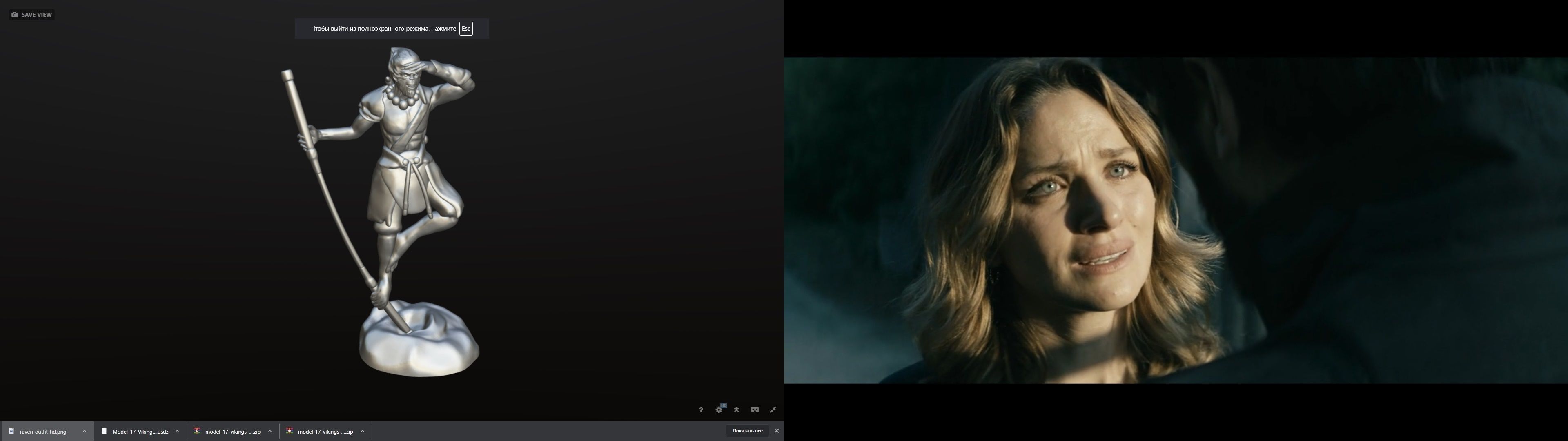Screen dimensions: 1568x441
Task: Exit fullscreen using the collapse arrows icon
Action: coord(773,410)
